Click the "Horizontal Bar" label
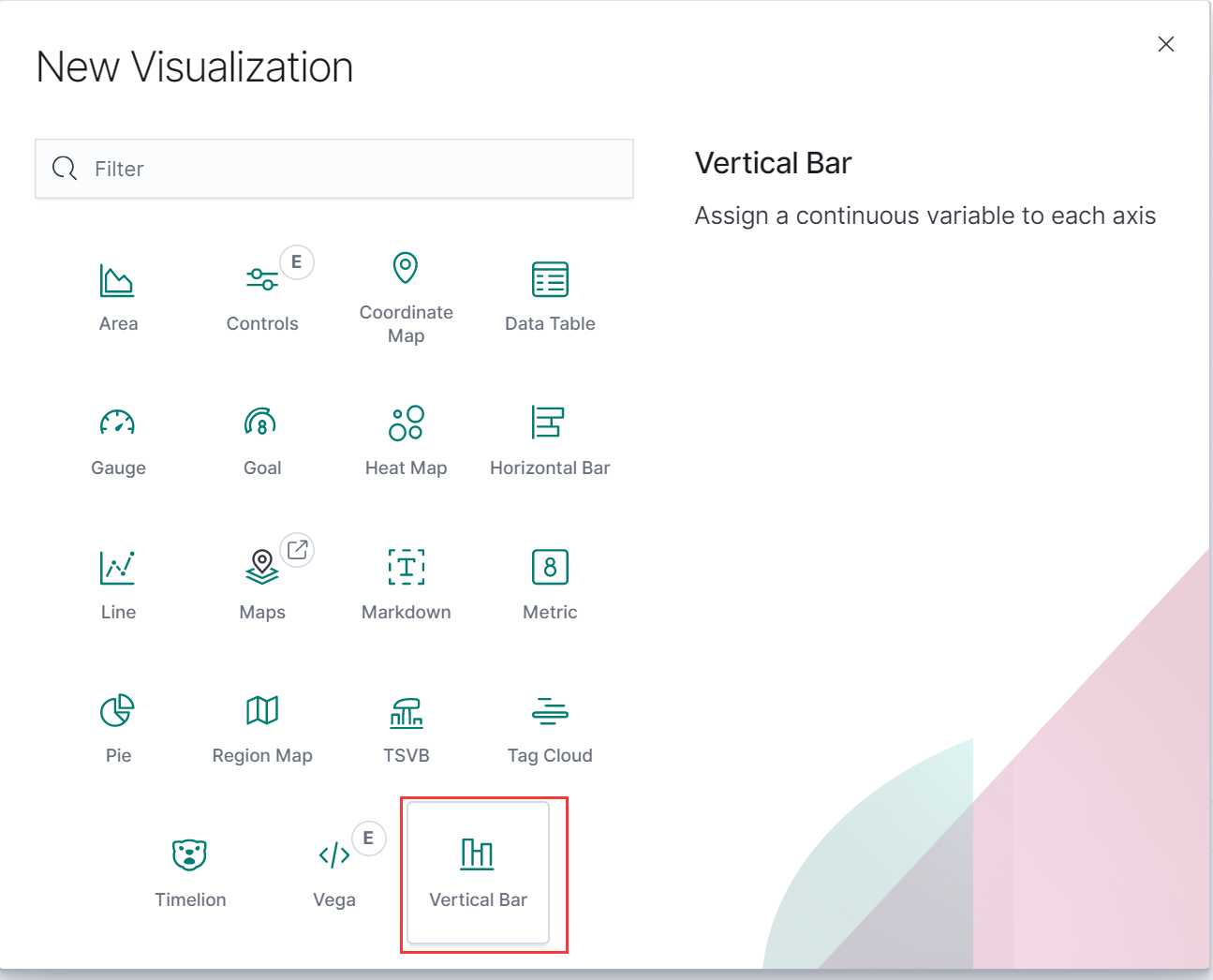Image resolution: width=1213 pixels, height=980 pixels. tap(550, 468)
